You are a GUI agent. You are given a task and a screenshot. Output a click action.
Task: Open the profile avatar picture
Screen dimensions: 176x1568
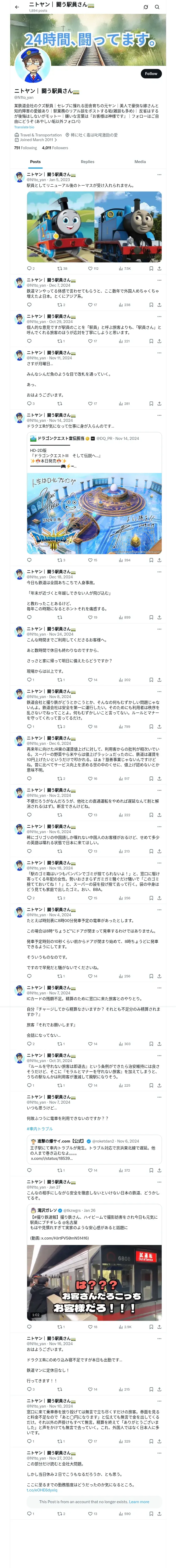(x=32, y=68)
